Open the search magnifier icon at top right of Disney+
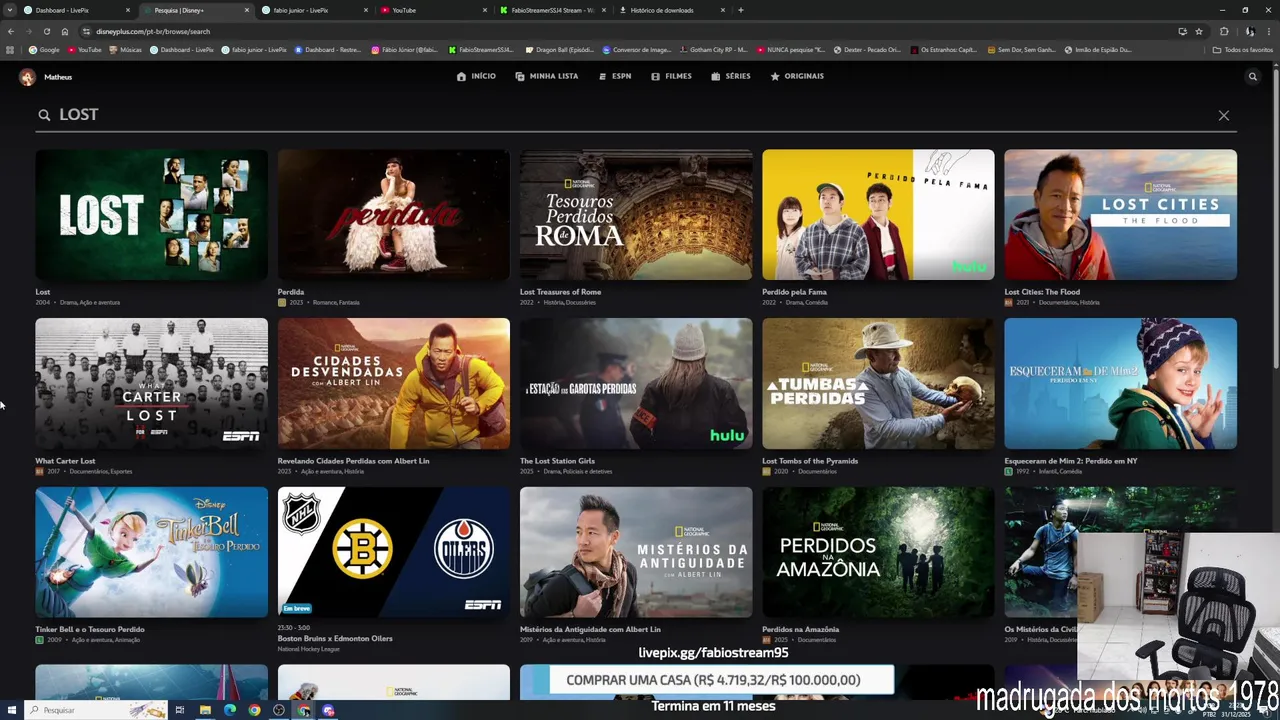The height and width of the screenshot is (720, 1280). pos(1252,76)
